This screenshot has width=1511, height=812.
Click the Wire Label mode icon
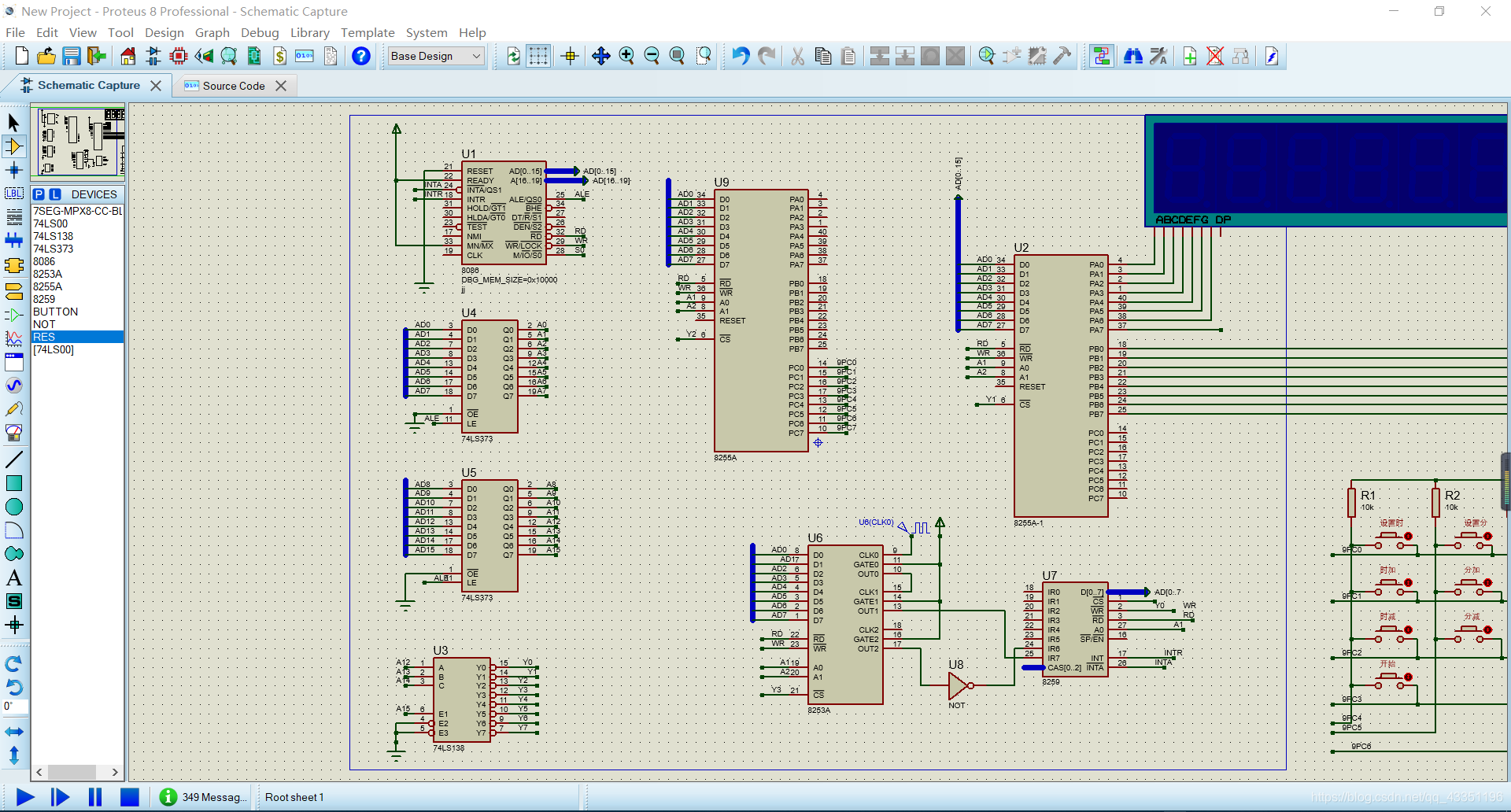(14, 194)
